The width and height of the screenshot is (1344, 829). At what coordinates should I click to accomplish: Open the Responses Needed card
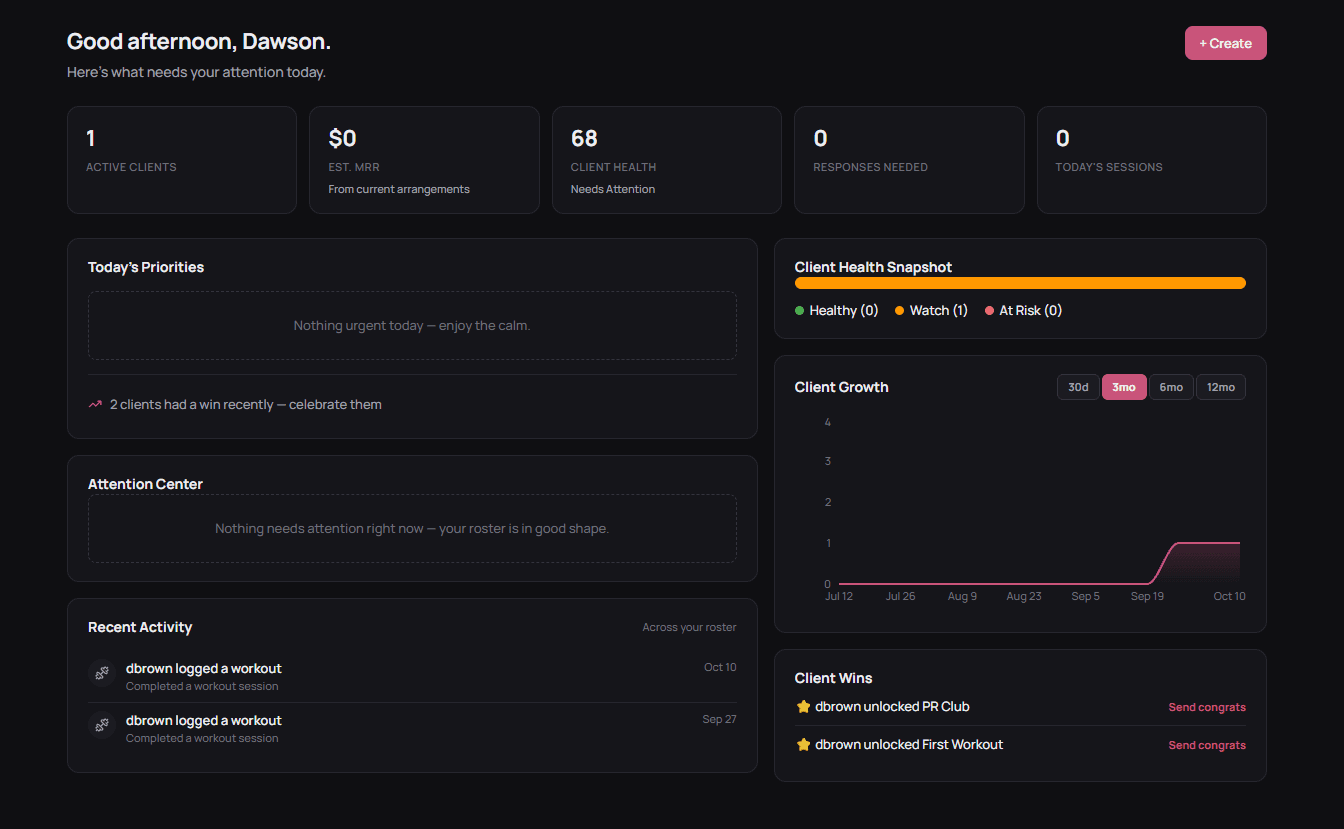(909, 160)
